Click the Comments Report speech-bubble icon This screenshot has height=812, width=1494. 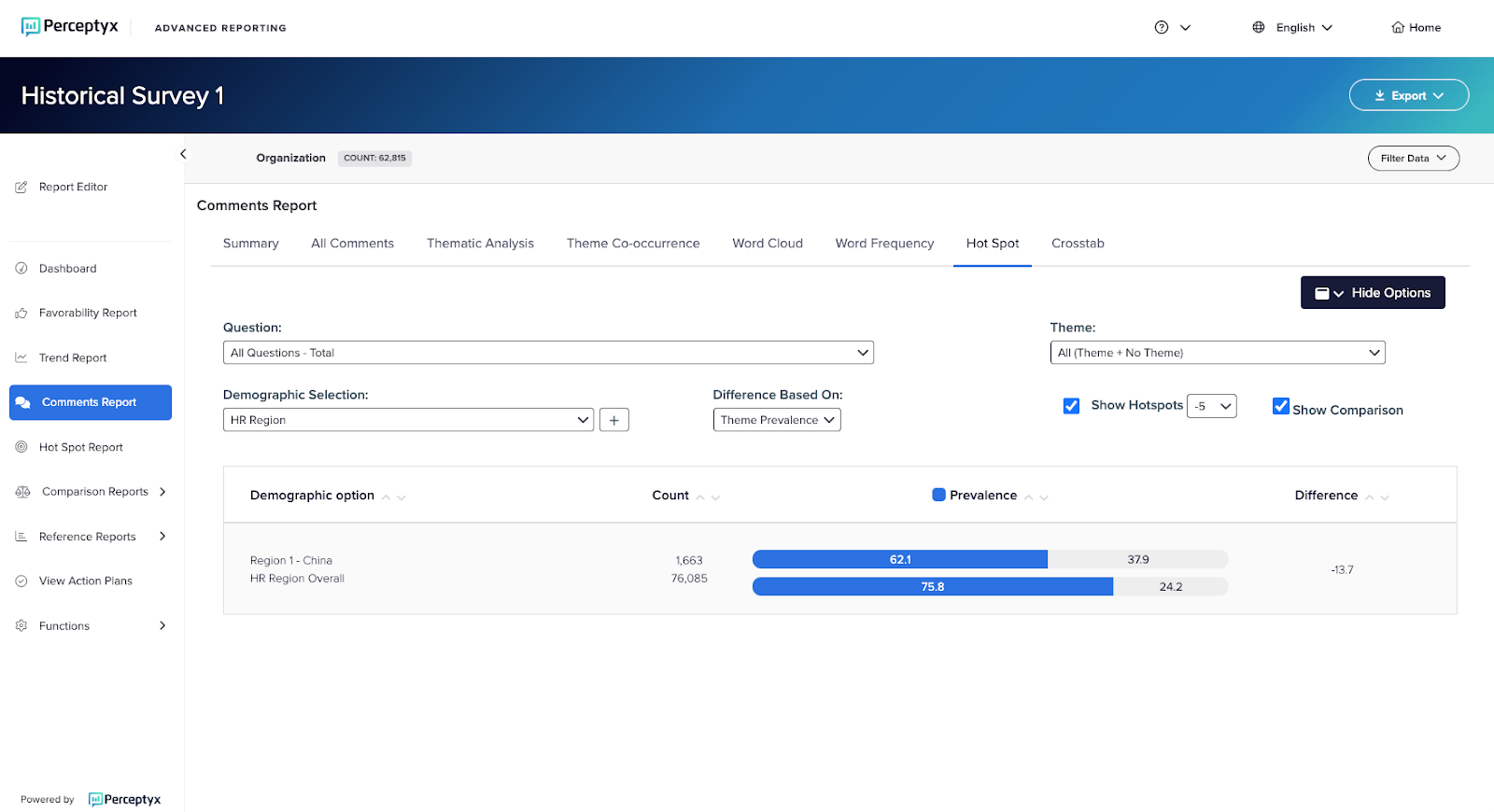pos(23,402)
